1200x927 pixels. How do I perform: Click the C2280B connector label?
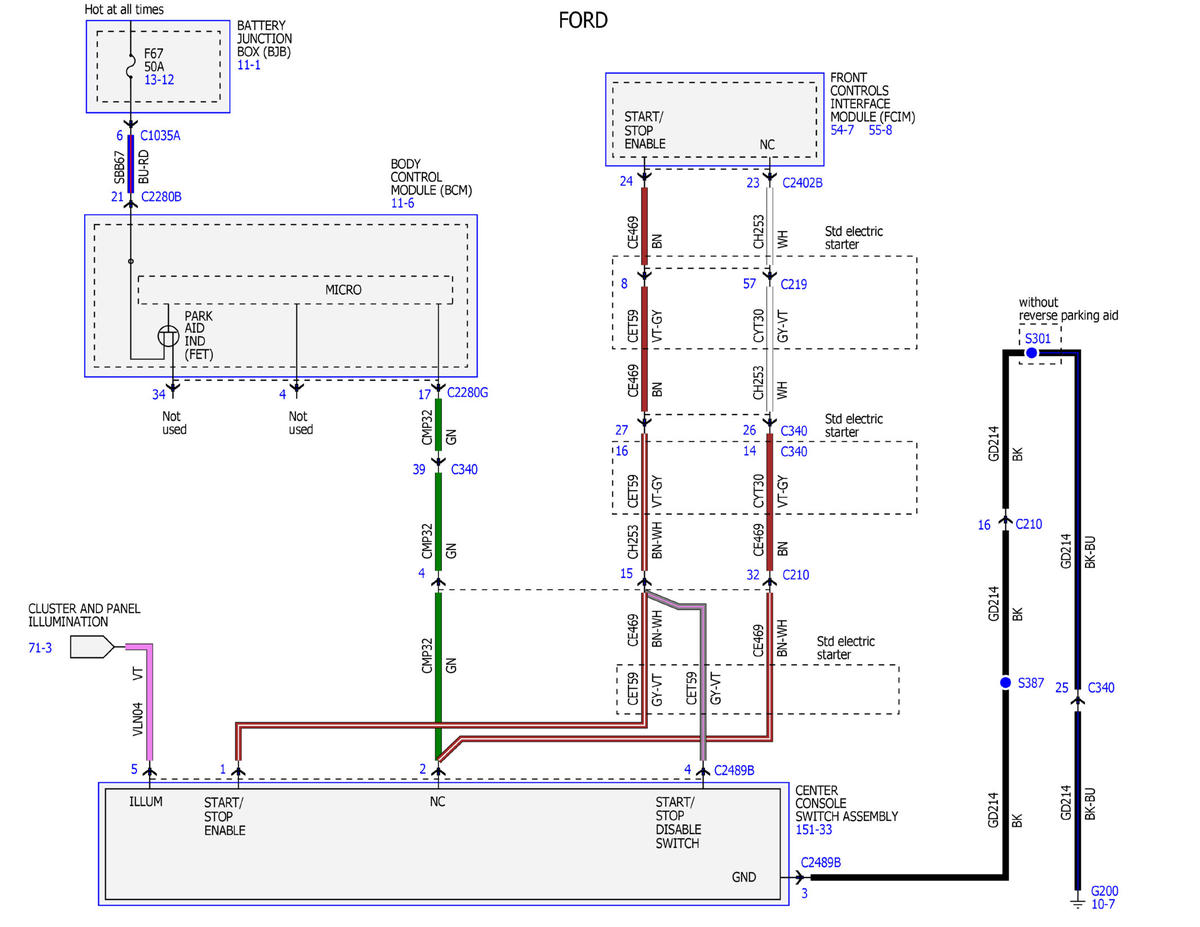click(x=161, y=197)
